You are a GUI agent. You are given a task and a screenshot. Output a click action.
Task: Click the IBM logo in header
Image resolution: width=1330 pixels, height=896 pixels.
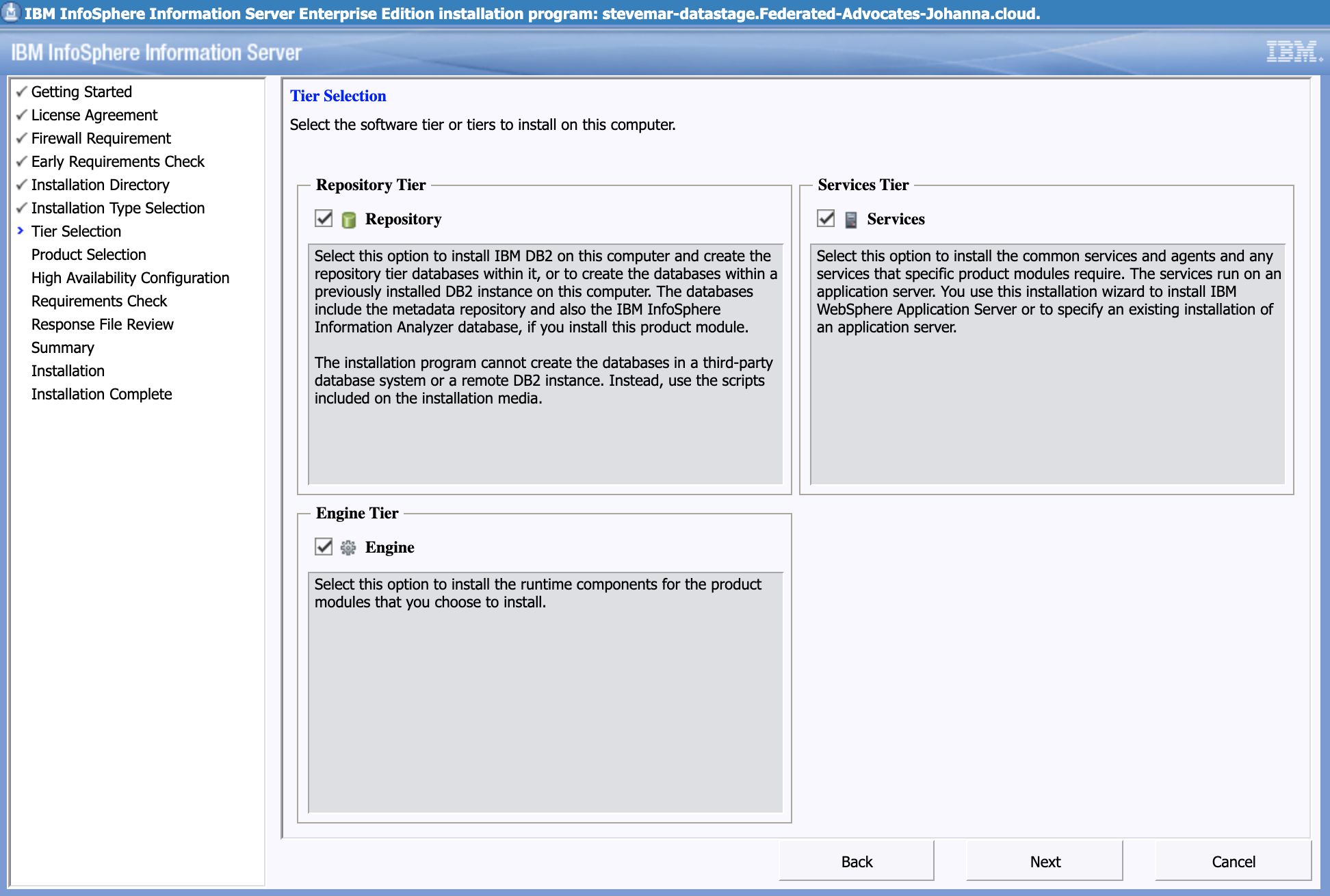pos(1293,52)
